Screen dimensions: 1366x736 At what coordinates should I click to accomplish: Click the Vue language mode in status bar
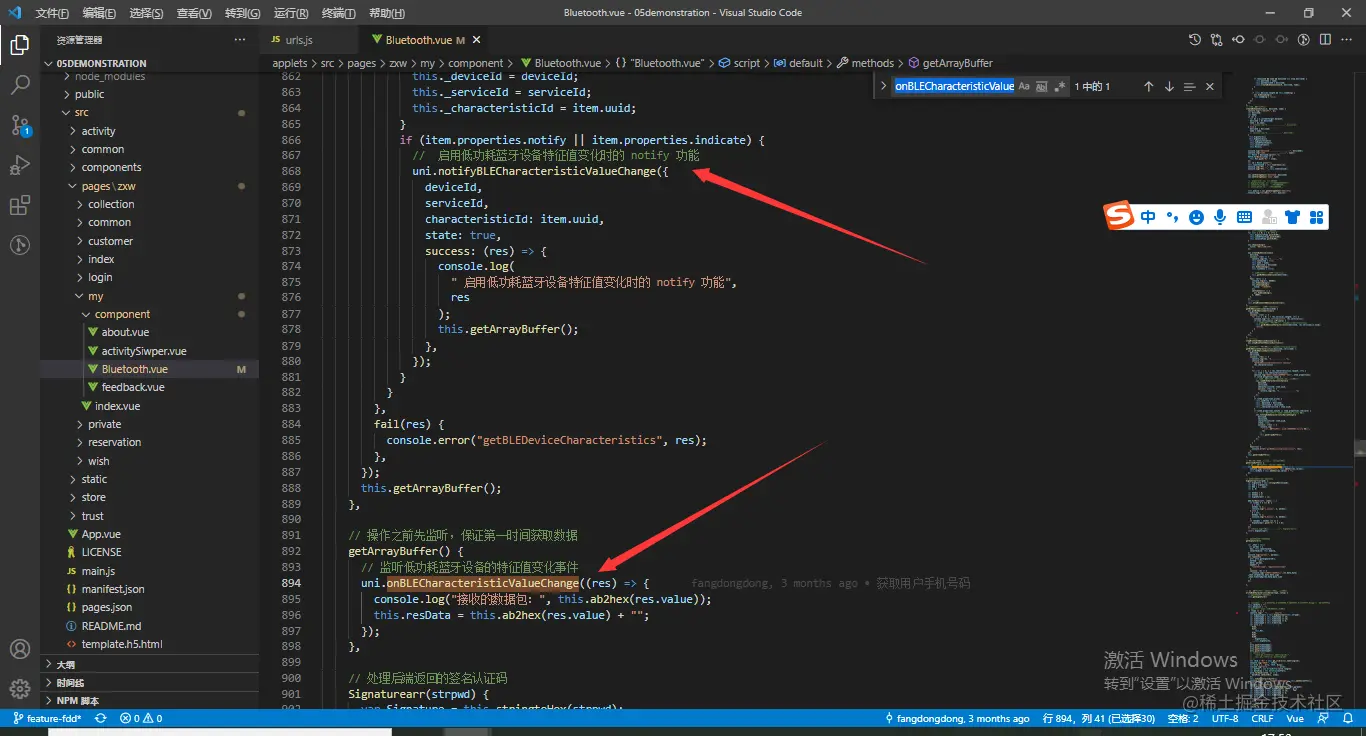click(x=1295, y=718)
